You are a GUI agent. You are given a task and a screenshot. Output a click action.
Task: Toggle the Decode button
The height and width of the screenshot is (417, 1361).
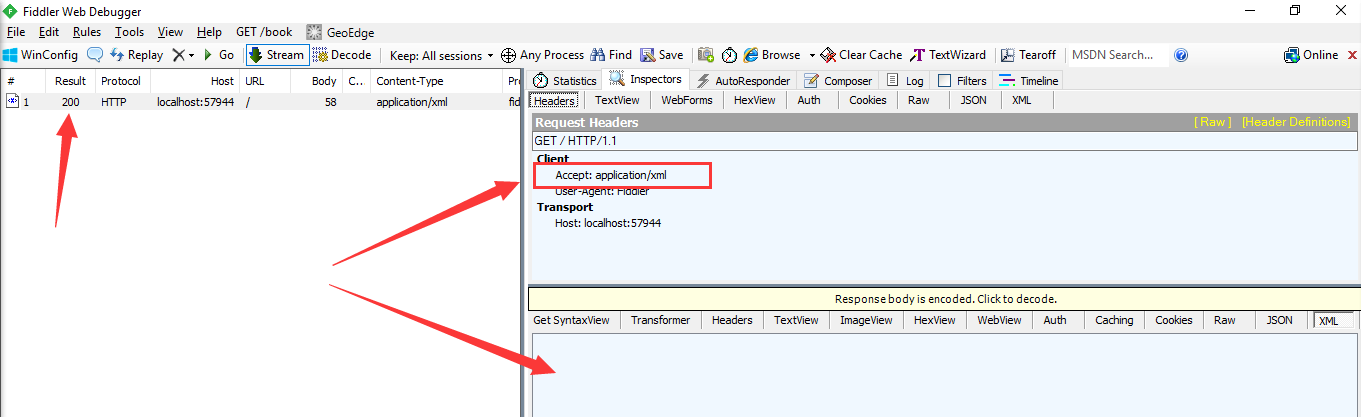[x=342, y=55]
